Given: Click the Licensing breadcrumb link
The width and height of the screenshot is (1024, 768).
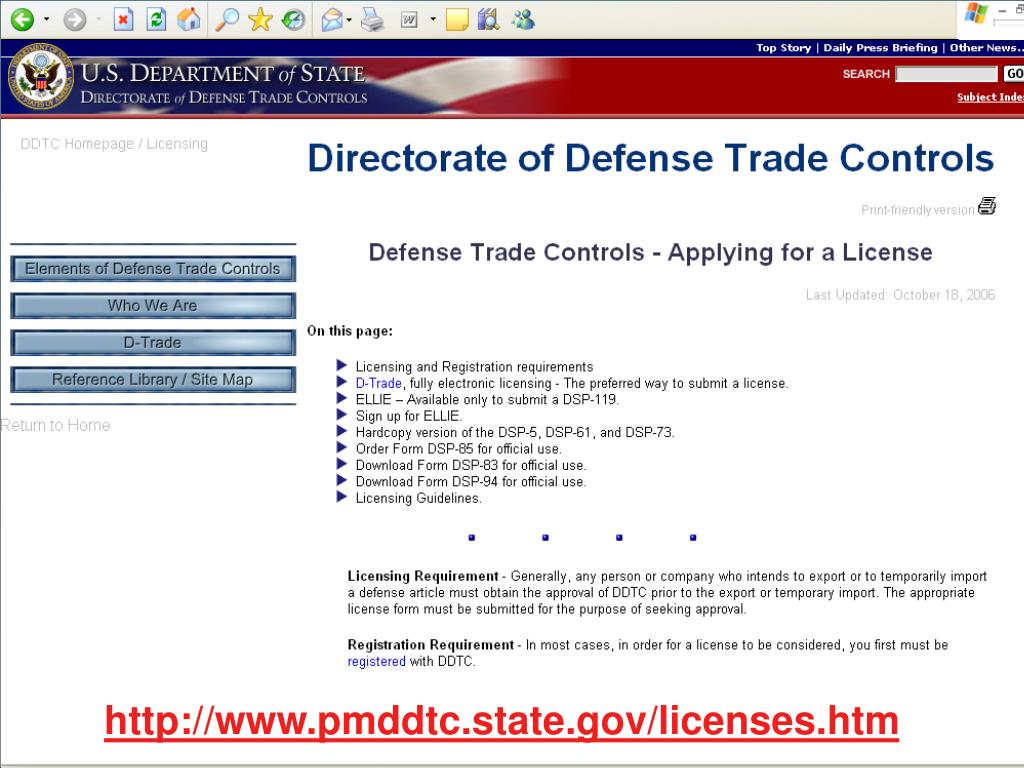Looking at the screenshot, I should (177, 144).
